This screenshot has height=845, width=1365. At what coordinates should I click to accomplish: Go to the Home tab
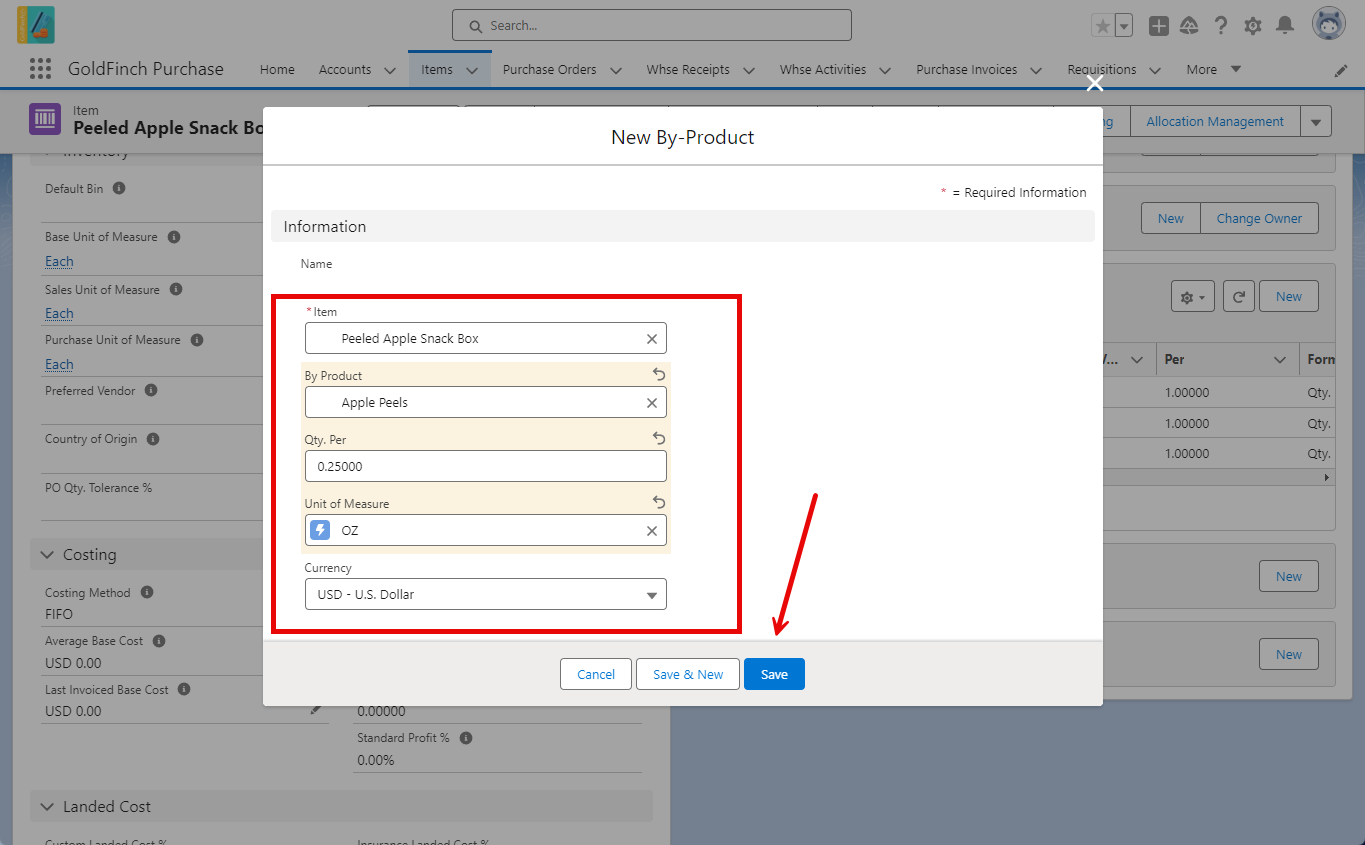coord(277,69)
